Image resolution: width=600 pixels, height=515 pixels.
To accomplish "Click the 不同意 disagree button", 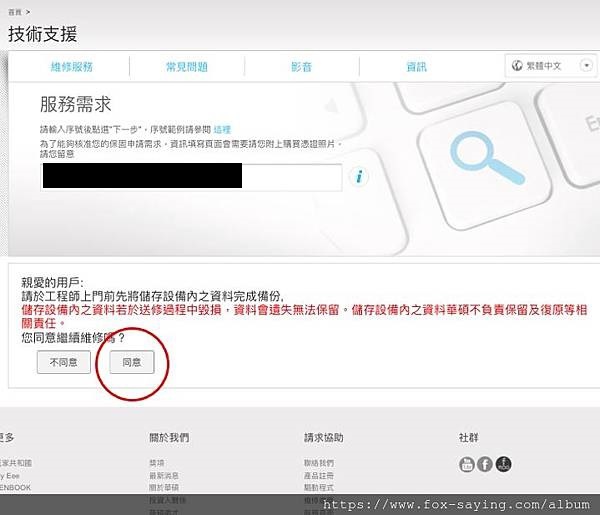I will (64, 362).
